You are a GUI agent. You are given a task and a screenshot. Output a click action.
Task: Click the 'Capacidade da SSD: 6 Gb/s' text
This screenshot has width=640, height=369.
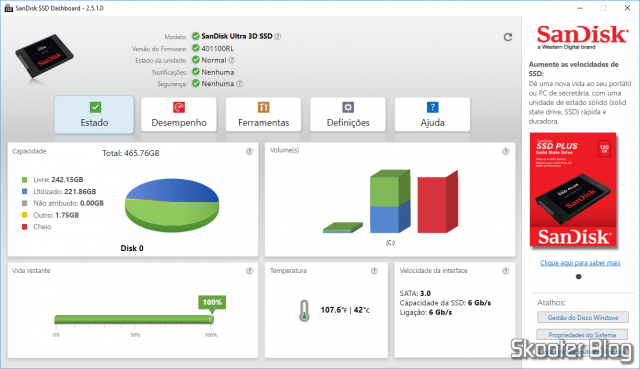click(445, 303)
